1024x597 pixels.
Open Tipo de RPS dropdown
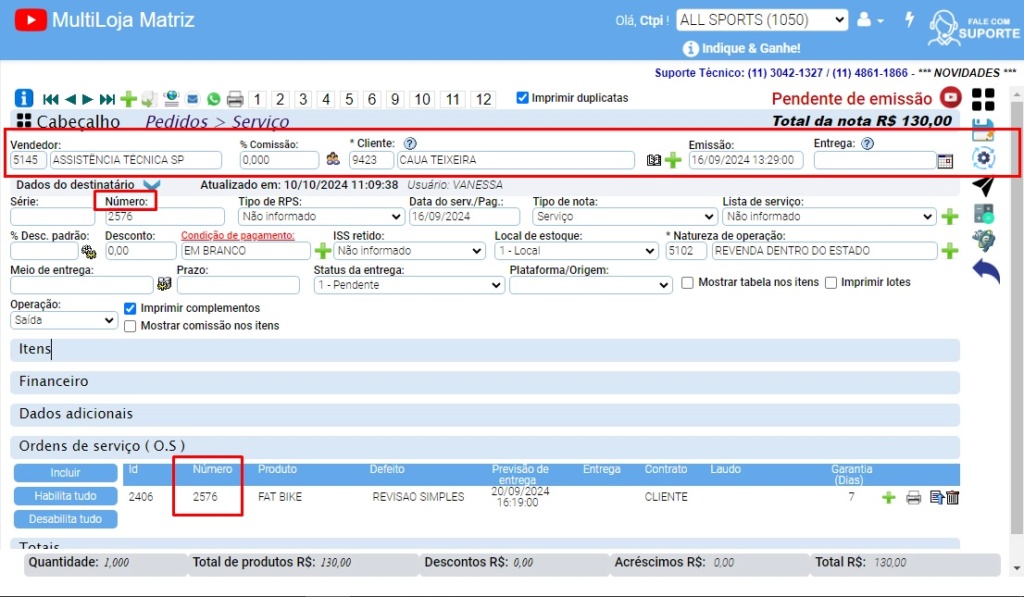321,216
